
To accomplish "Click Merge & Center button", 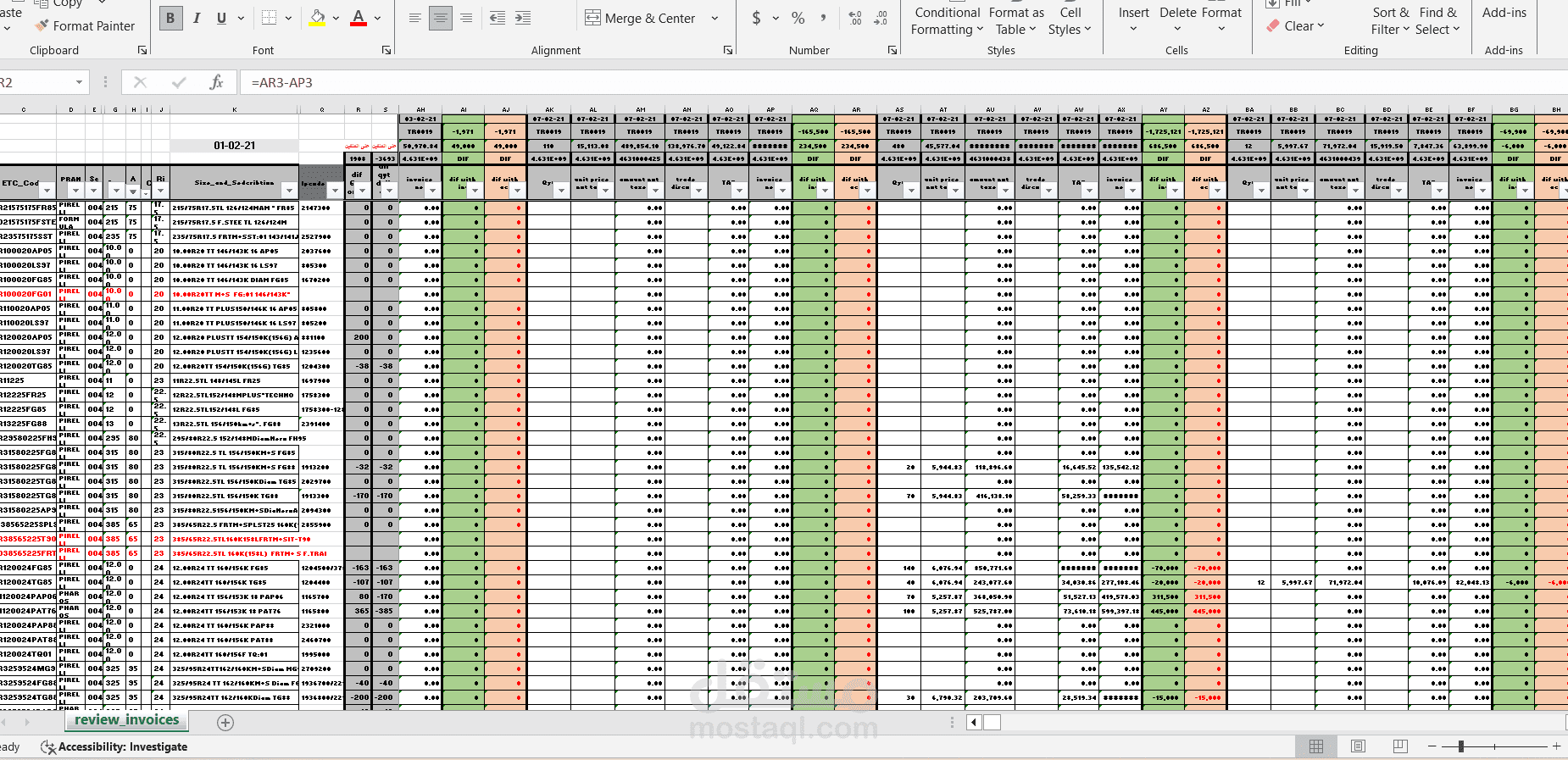I will pyautogui.click(x=640, y=18).
